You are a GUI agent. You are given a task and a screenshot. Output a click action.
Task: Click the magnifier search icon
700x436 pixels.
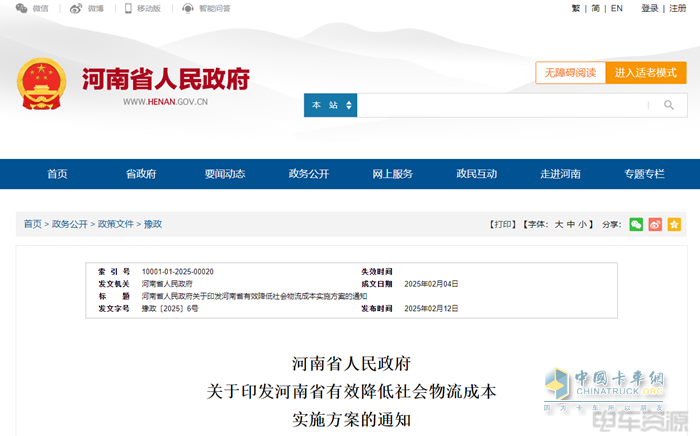coord(668,105)
